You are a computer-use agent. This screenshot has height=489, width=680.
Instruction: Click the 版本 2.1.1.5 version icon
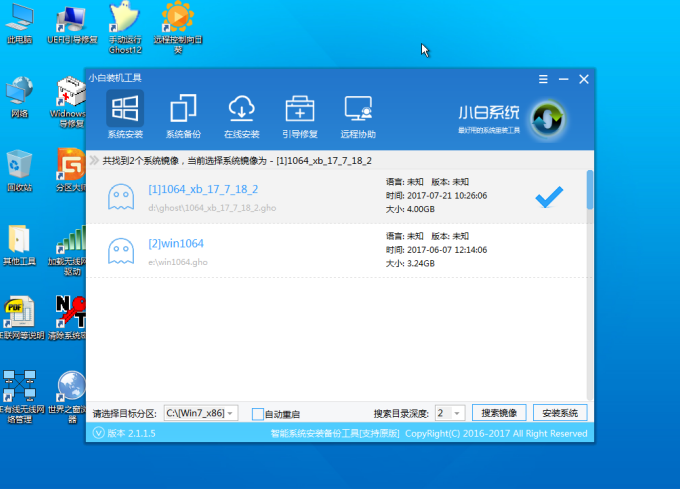pos(97,433)
